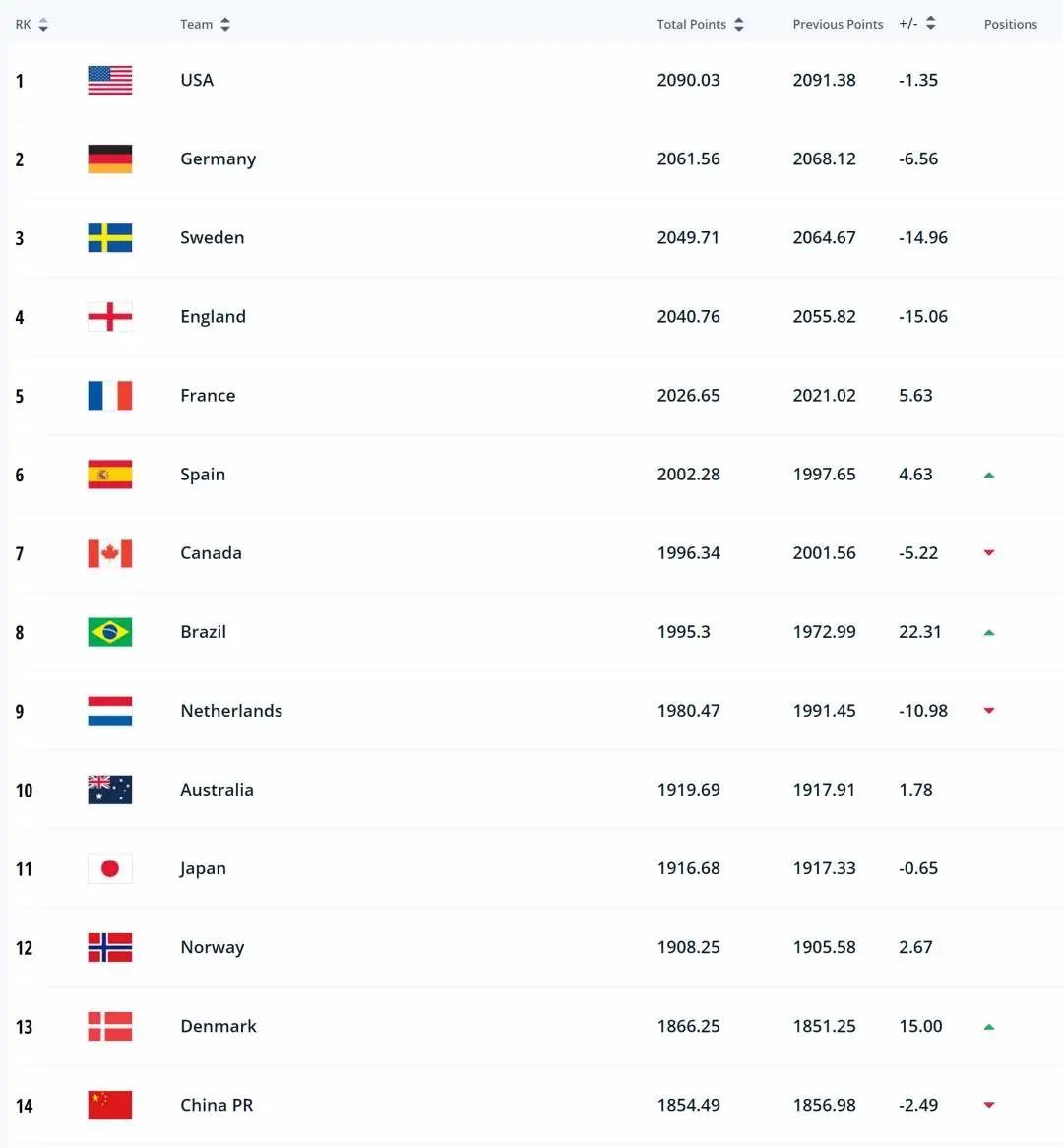Viewport: 1063px width, 1148px height.
Task: Click the Germany flag icon
Action: coord(110,159)
